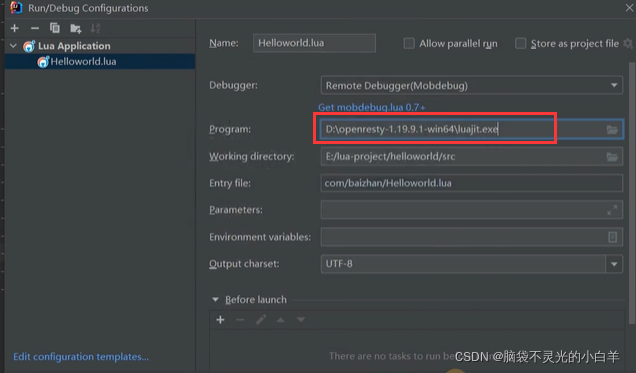Enable Store as project file checkbox
The width and height of the screenshot is (636, 373).
(520, 43)
